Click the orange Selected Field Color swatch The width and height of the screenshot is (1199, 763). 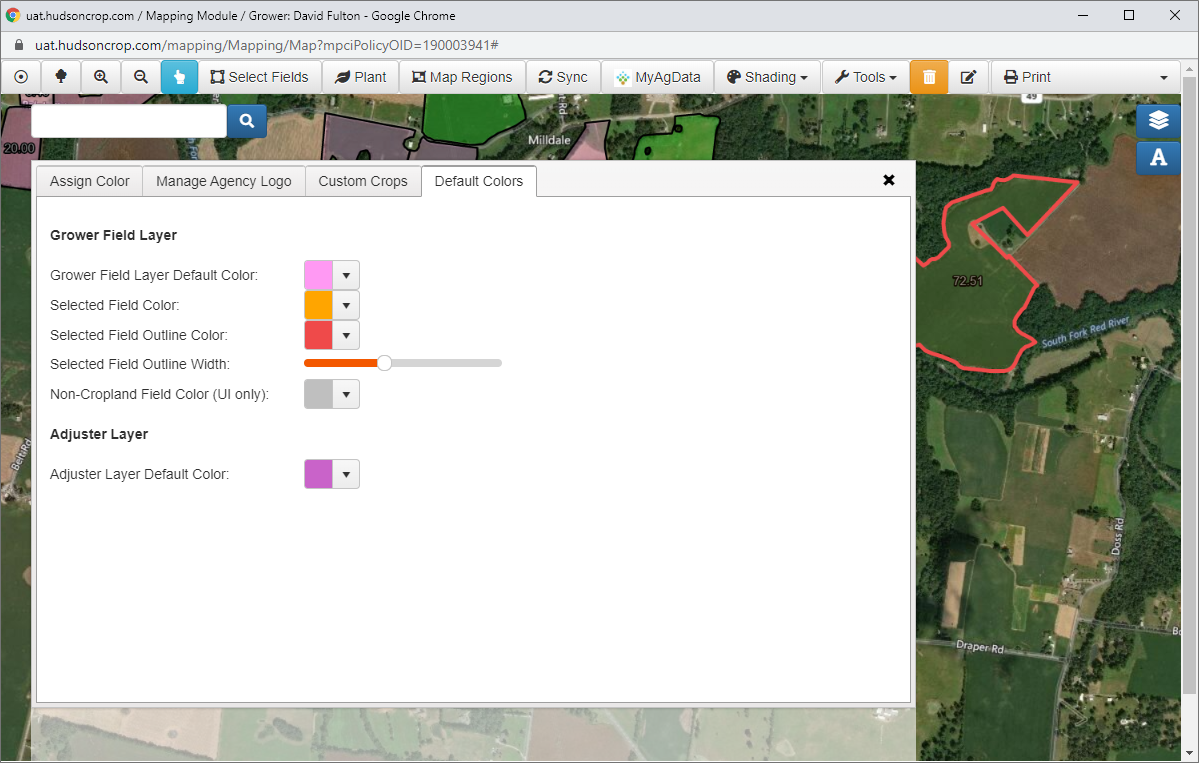click(x=319, y=305)
